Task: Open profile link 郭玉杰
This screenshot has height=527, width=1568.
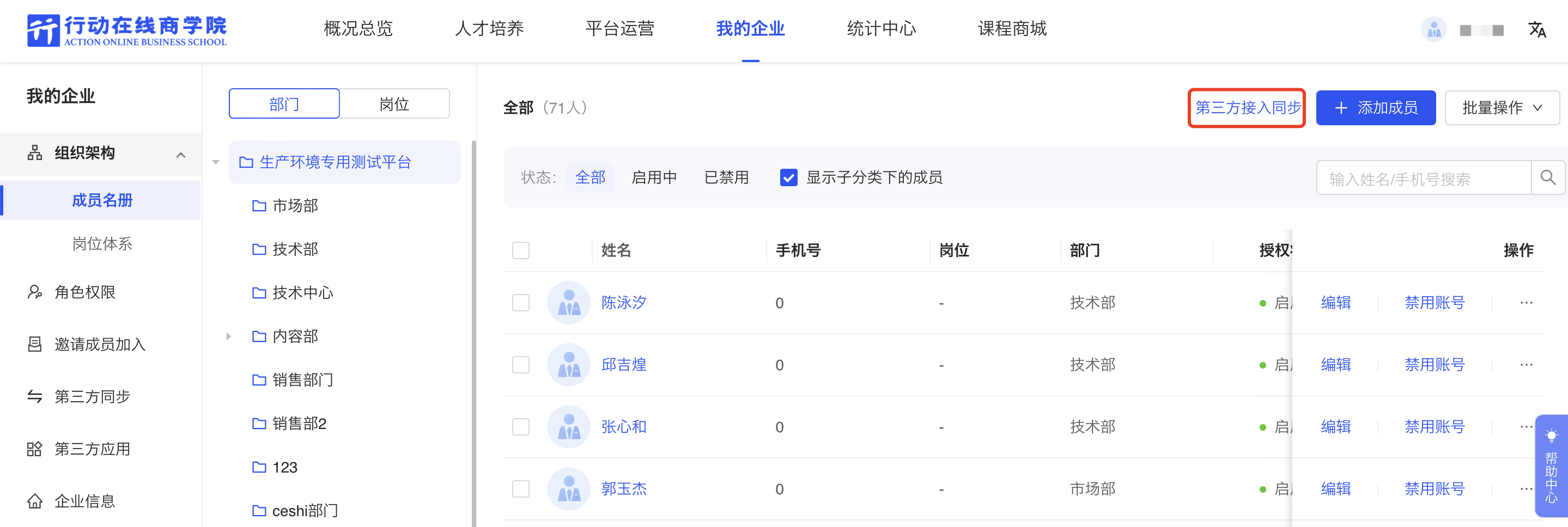Action: (623, 489)
